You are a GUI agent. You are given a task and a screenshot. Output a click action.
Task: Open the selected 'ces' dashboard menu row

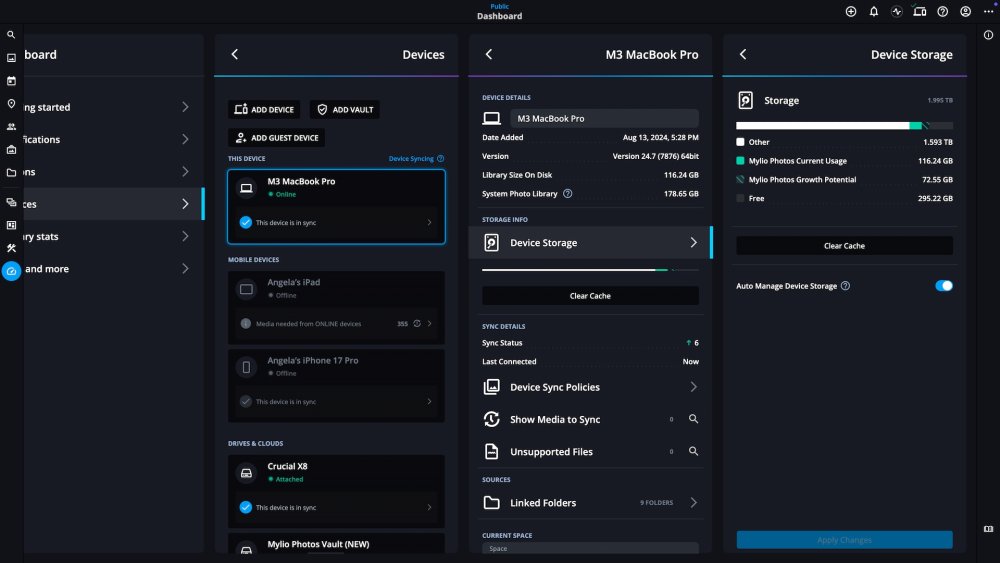click(114, 204)
